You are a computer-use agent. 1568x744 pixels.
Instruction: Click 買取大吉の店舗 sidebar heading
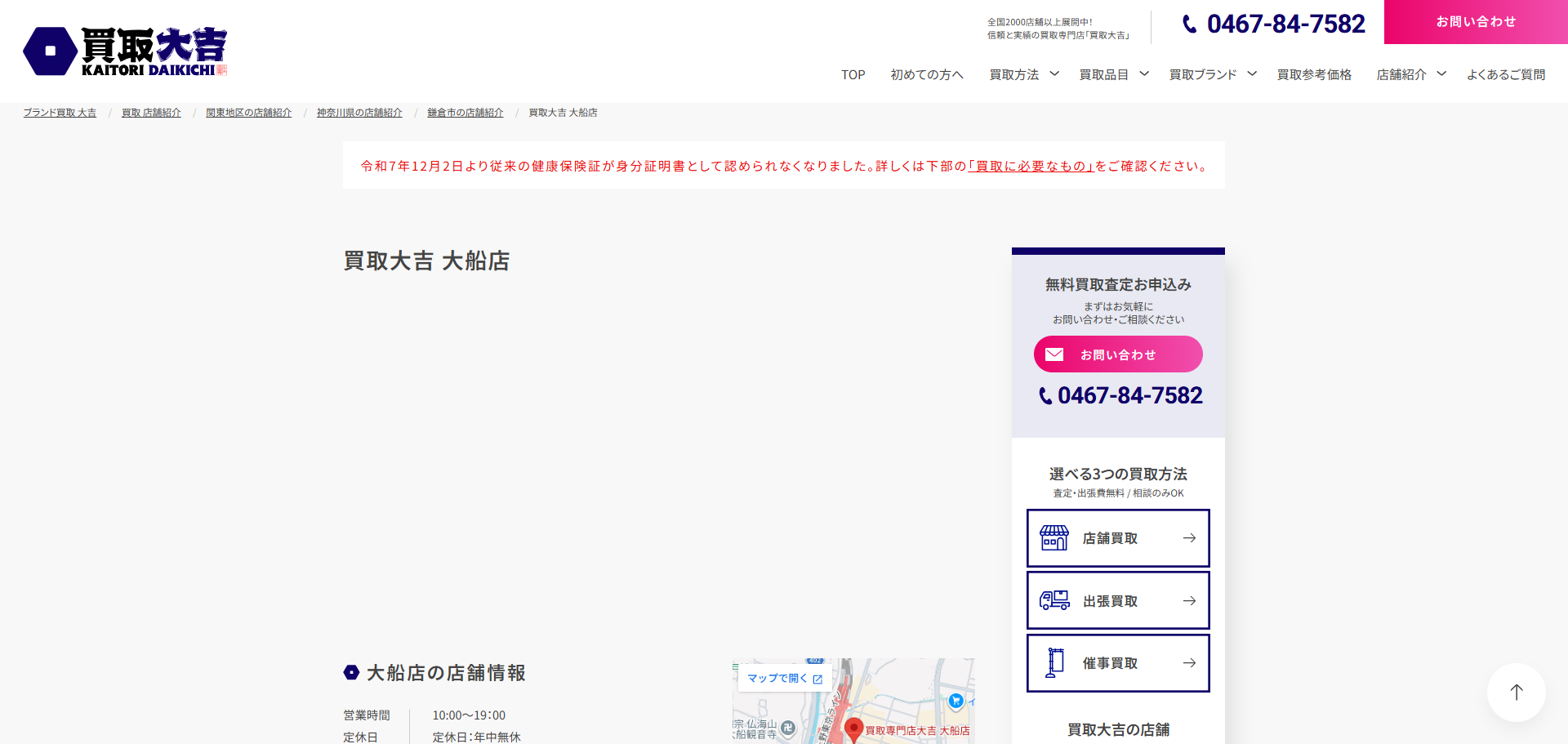click(1118, 729)
